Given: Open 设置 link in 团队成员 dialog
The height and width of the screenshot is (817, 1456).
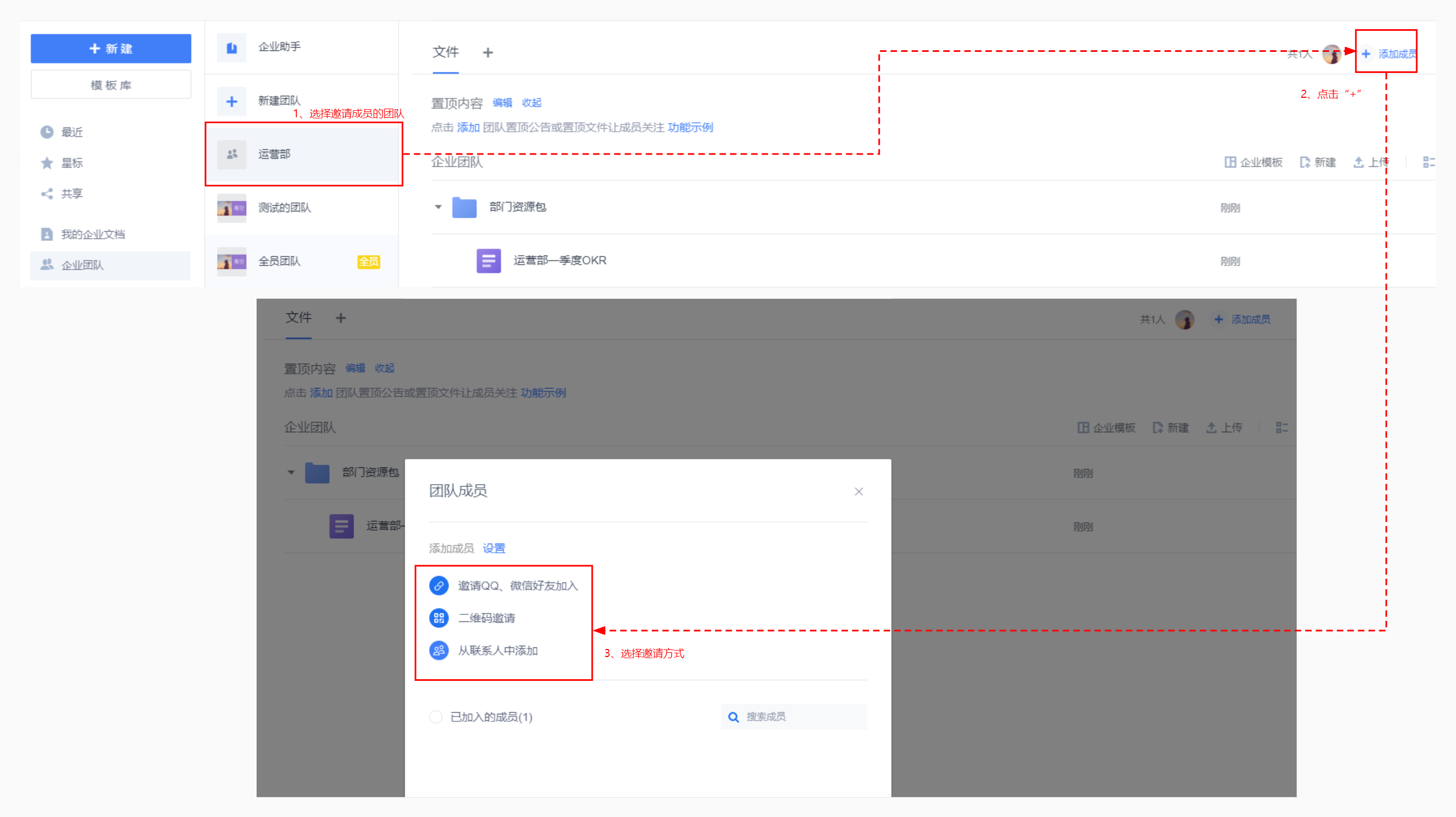Looking at the screenshot, I should (494, 548).
